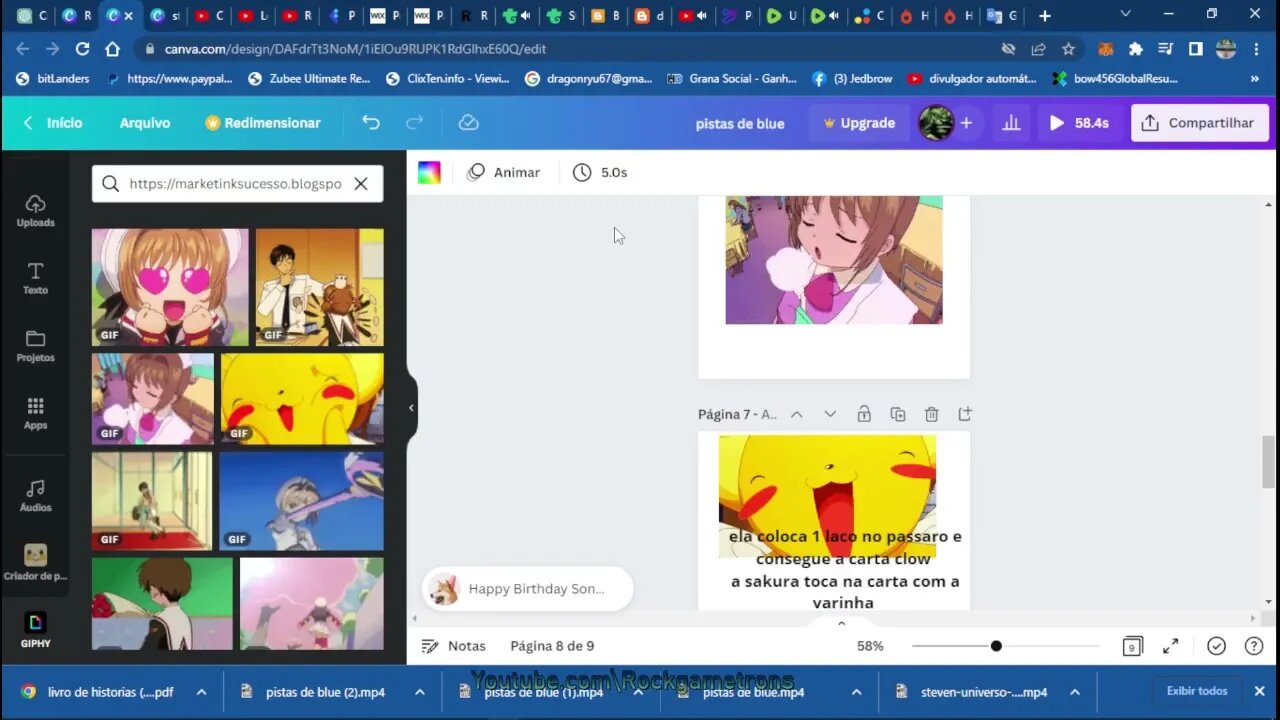
Task: Open the Redimensionar menu
Action: (x=263, y=122)
